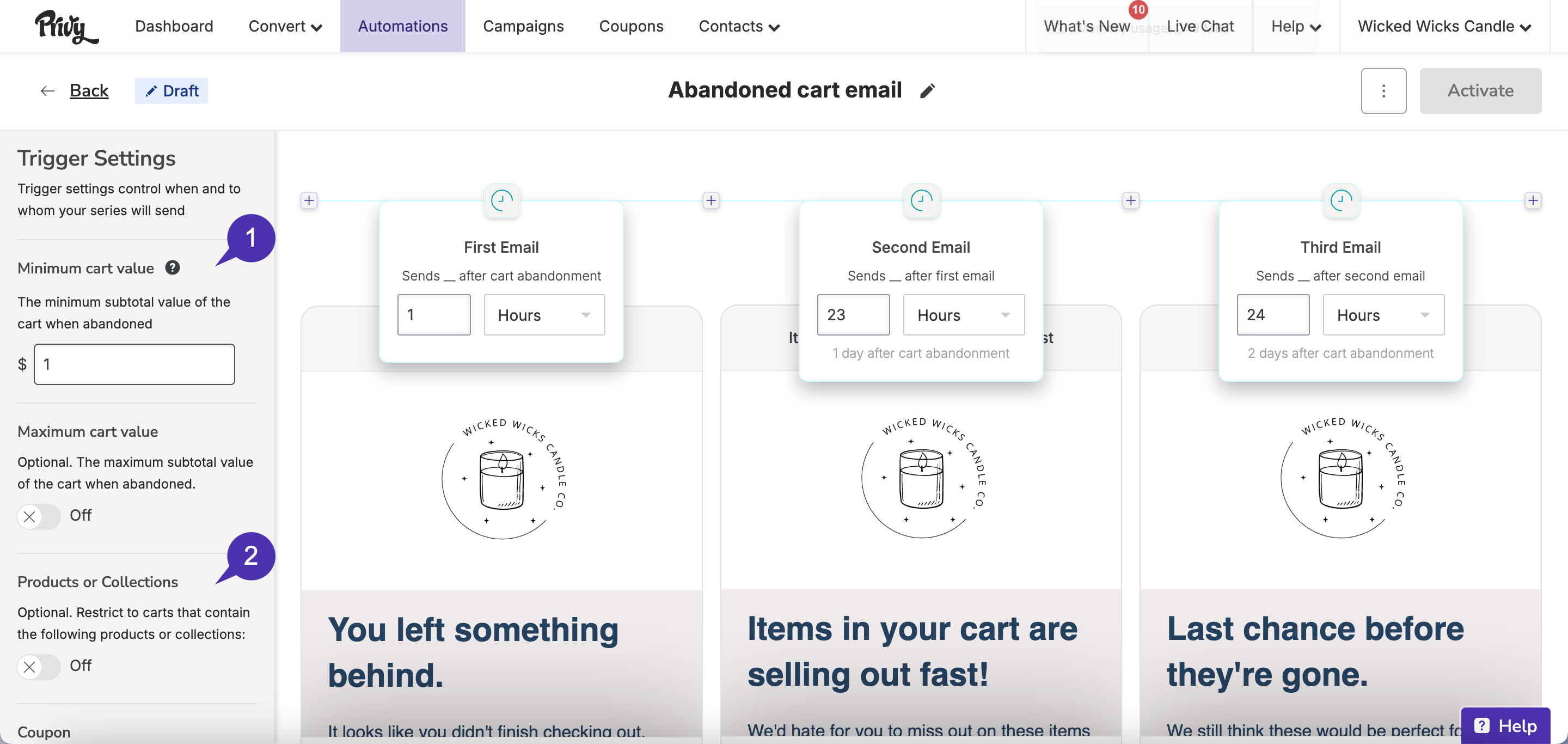Click the Privy logo
1568x744 pixels.
pos(66,27)
